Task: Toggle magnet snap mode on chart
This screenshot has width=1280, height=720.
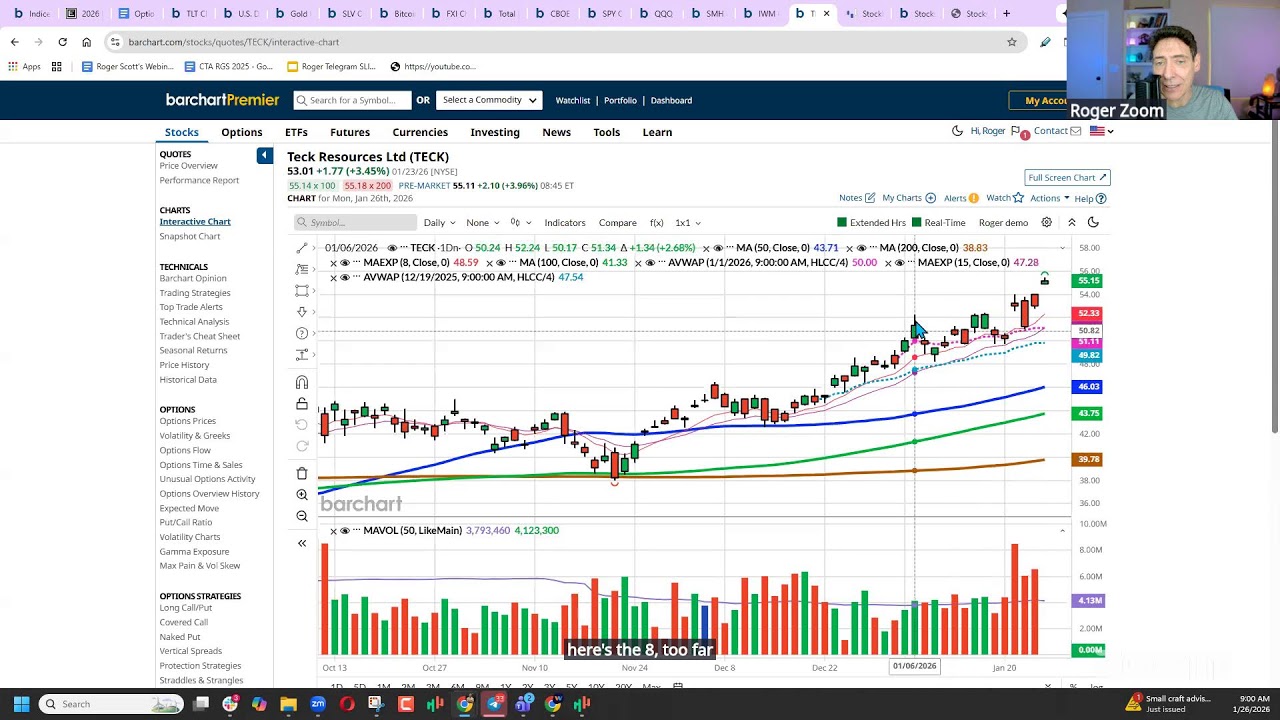Action: click(x=302, y=382)
